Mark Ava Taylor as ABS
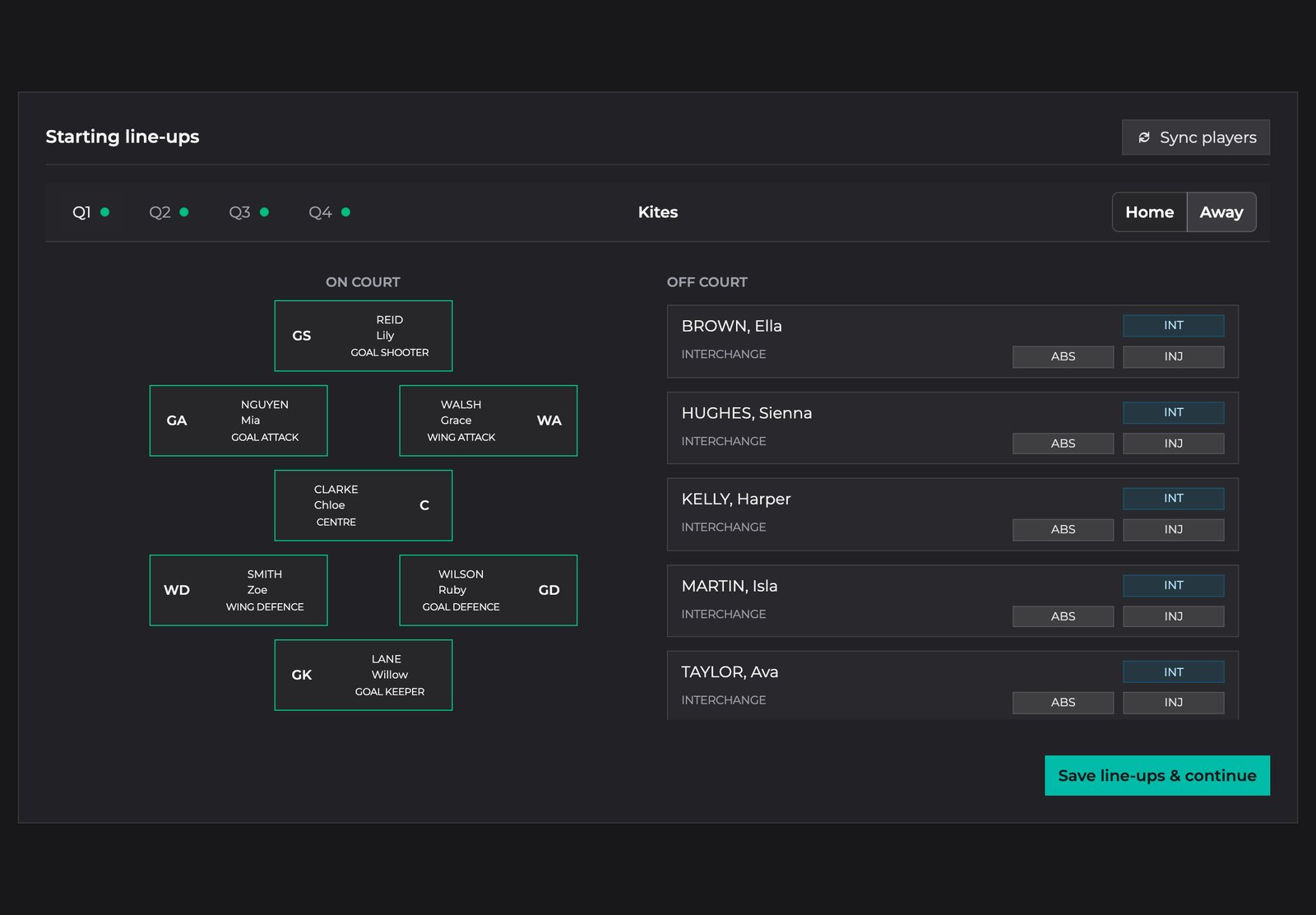The height and width of the screenshot is (915, 1316). 1063,703
